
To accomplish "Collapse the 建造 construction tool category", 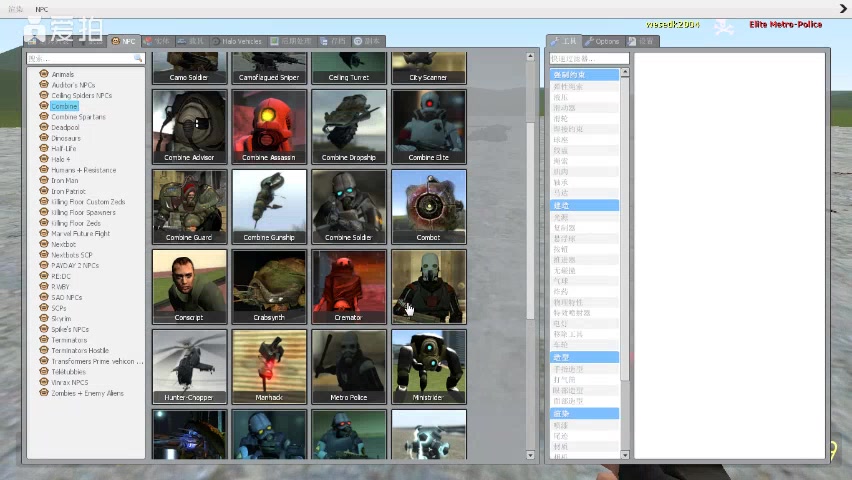I will click(584, 205).
